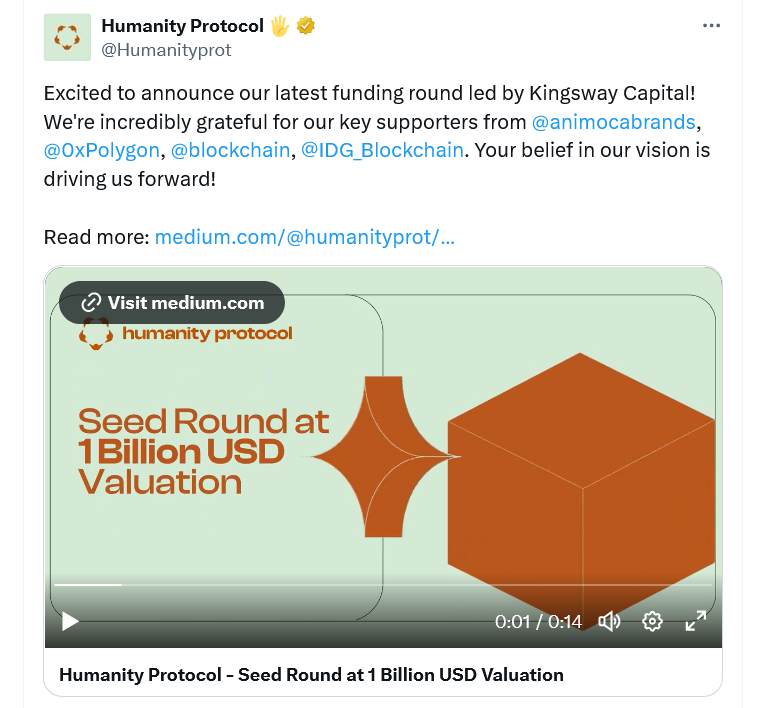The height and width of the screenshot is (708, 764).
Task: Open the @0xPolygon mention
Action: click(x=102, y=150)
